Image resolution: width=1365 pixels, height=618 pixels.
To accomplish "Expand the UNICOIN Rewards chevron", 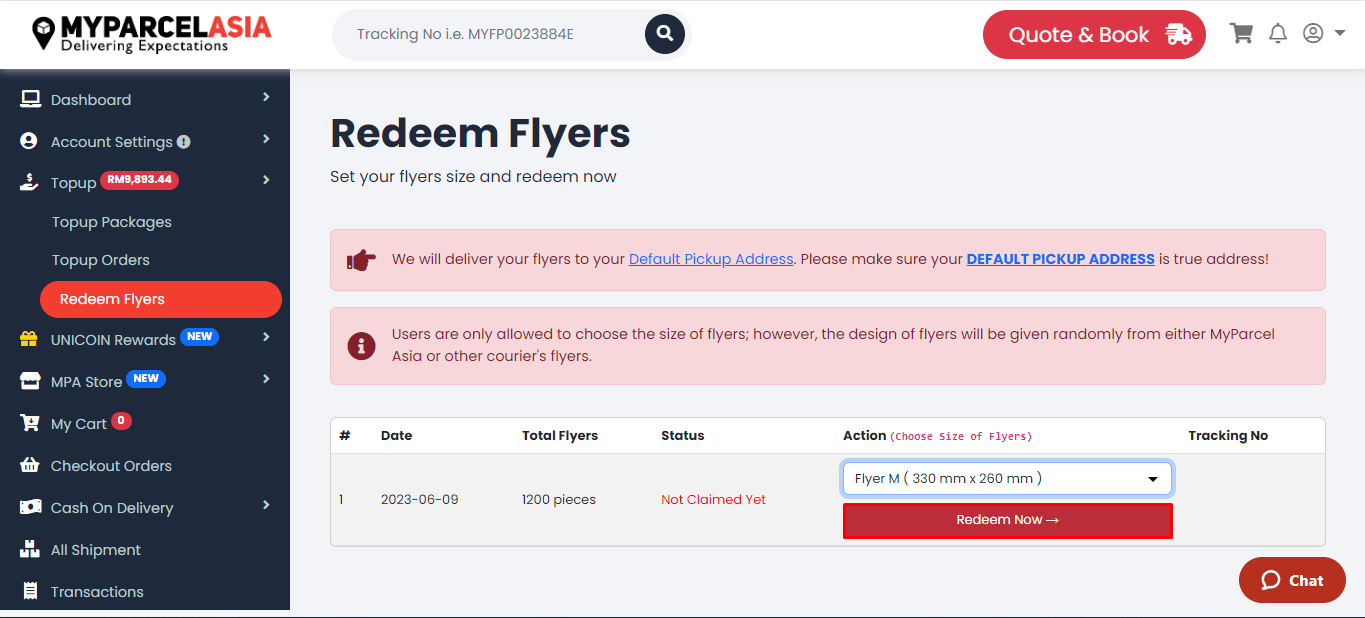I will click(x=266, y=337).
